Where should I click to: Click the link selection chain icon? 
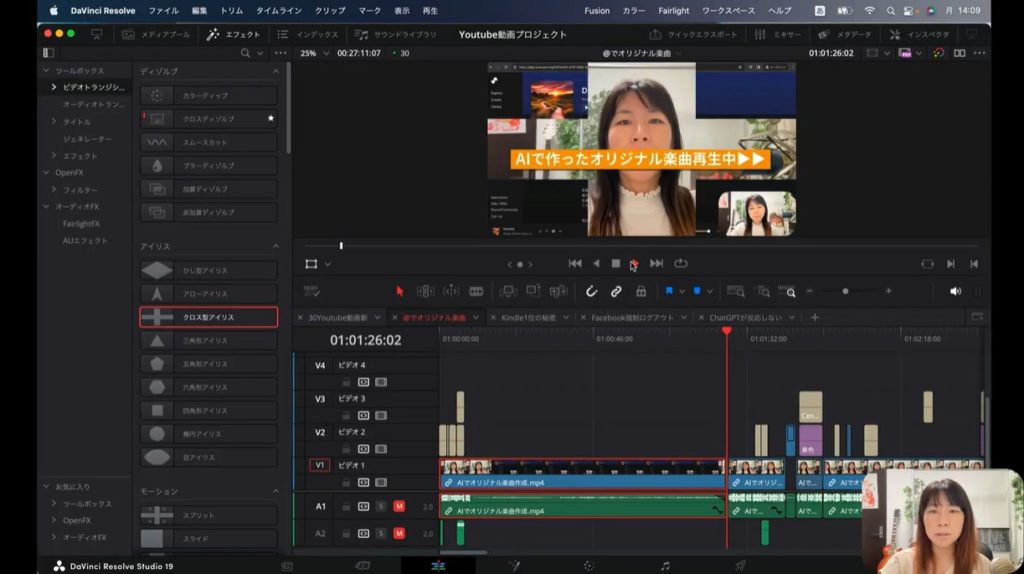pos(616,291)
